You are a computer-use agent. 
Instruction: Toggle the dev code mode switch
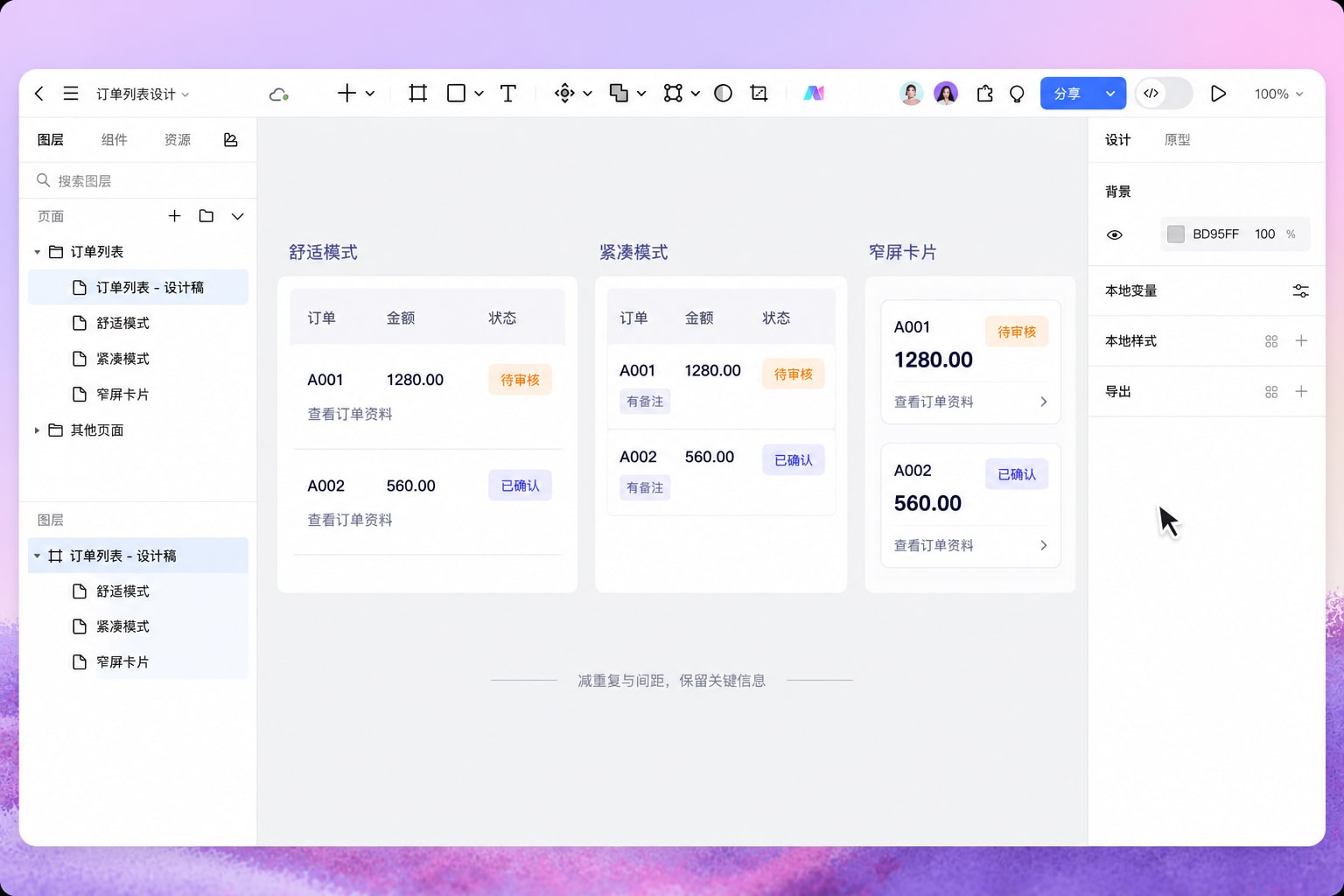[x=1164, y=94]
